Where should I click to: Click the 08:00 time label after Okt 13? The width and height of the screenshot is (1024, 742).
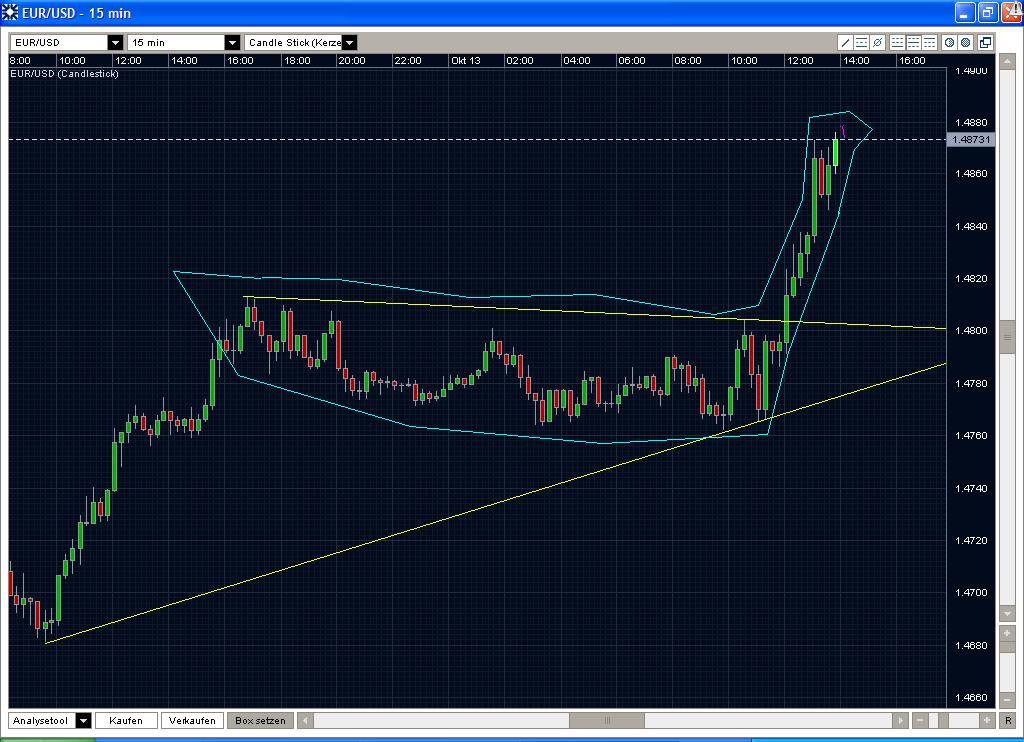[x=688, y=61]
